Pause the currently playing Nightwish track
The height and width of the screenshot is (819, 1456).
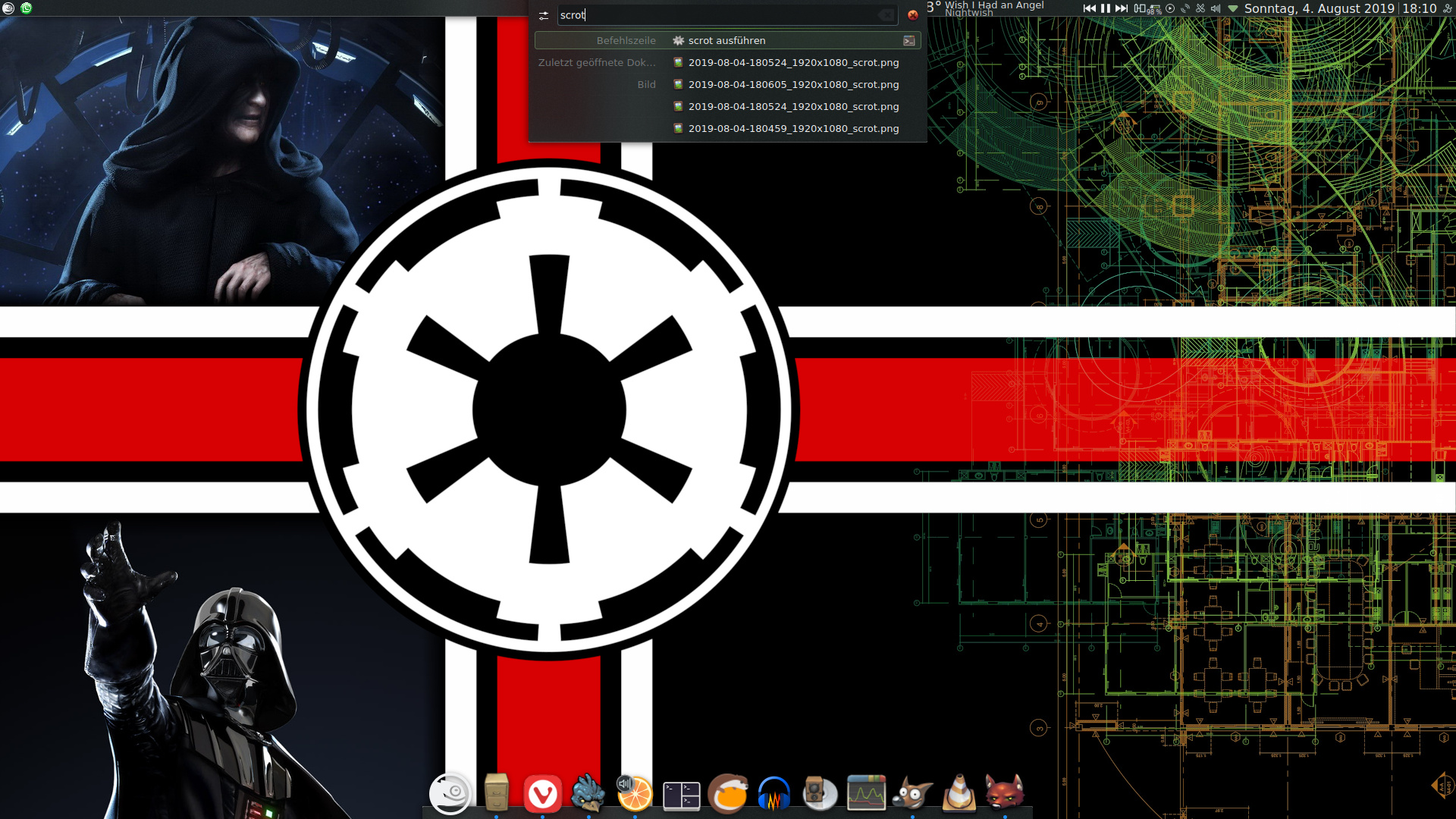pos(1106,8)
